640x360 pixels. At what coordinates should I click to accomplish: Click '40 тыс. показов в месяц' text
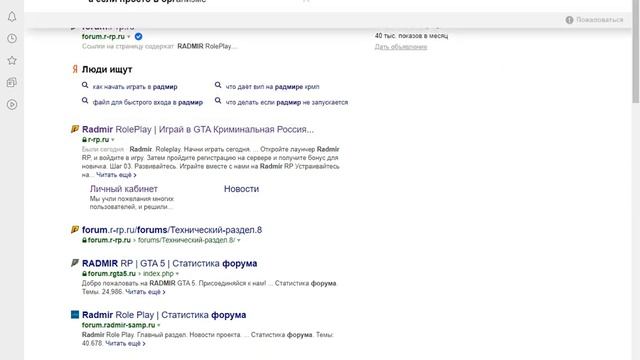click(411, 36)
